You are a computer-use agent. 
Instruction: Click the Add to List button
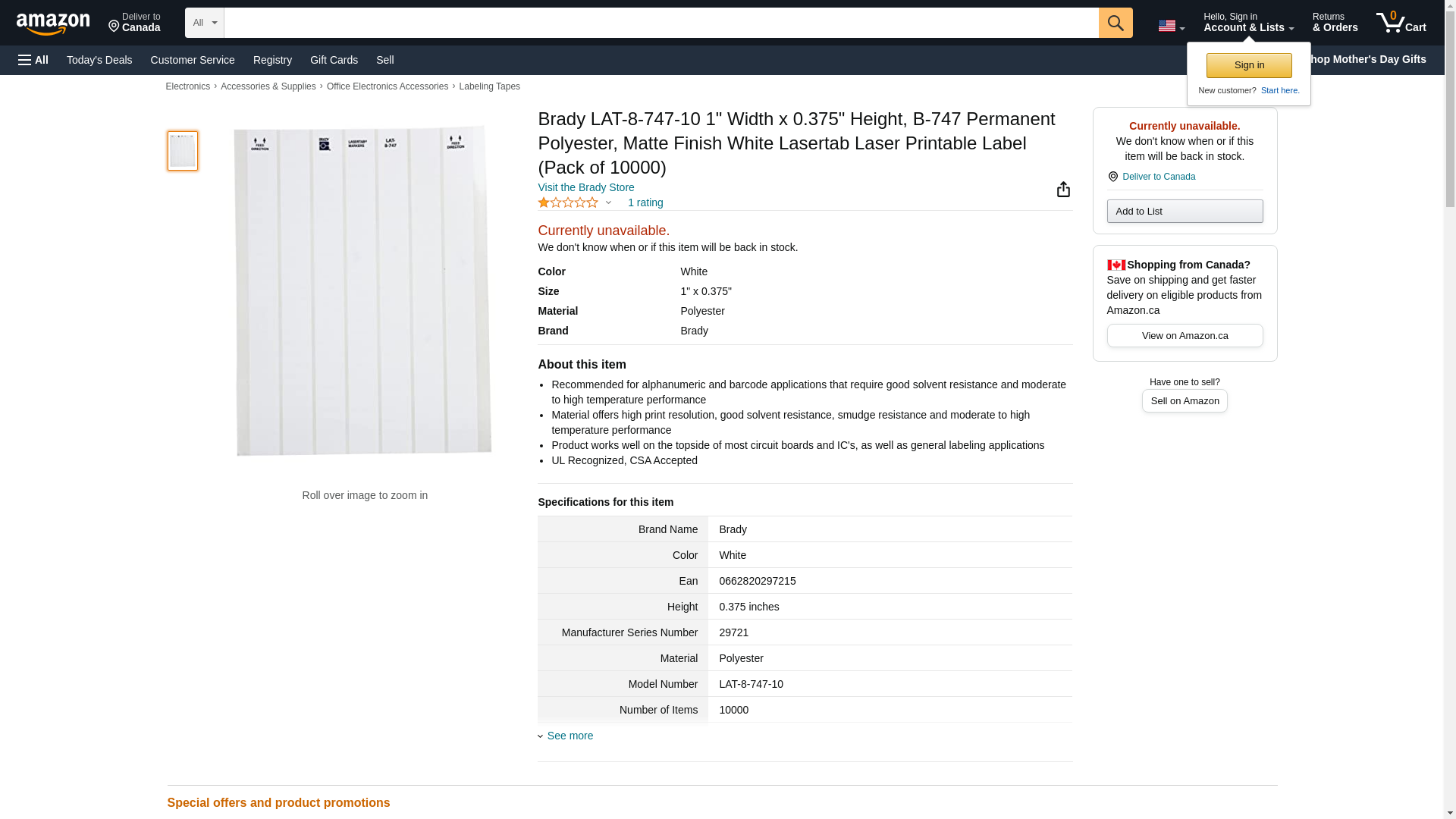tap(1185, 212)
